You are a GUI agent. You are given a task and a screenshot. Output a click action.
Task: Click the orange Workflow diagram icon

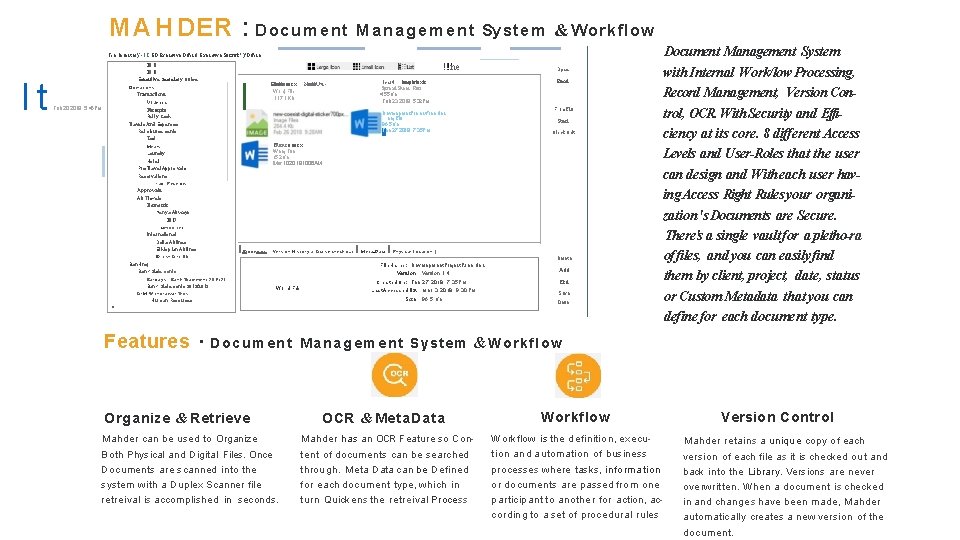578,375
